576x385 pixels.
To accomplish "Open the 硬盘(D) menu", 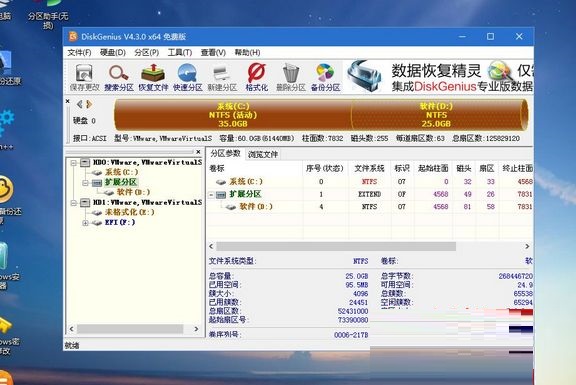I will [x=113, y=53].
